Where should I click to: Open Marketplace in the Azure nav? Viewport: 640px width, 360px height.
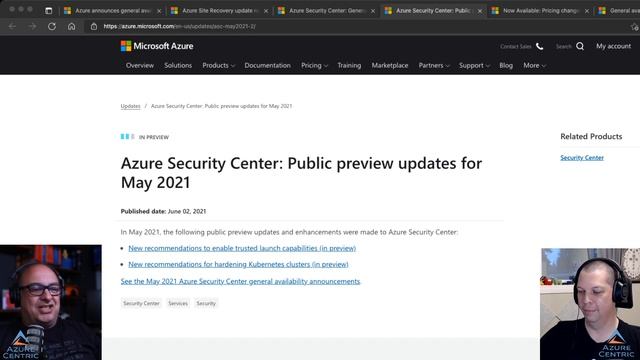click(x=390, y=65)
